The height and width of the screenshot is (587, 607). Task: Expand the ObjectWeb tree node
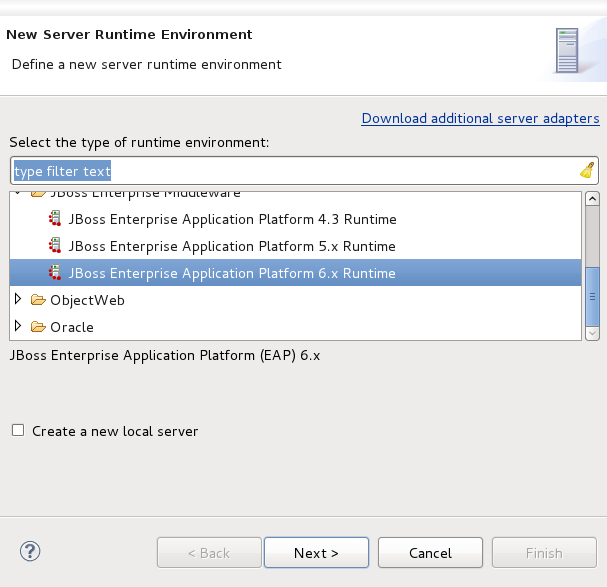click(18, 300)
